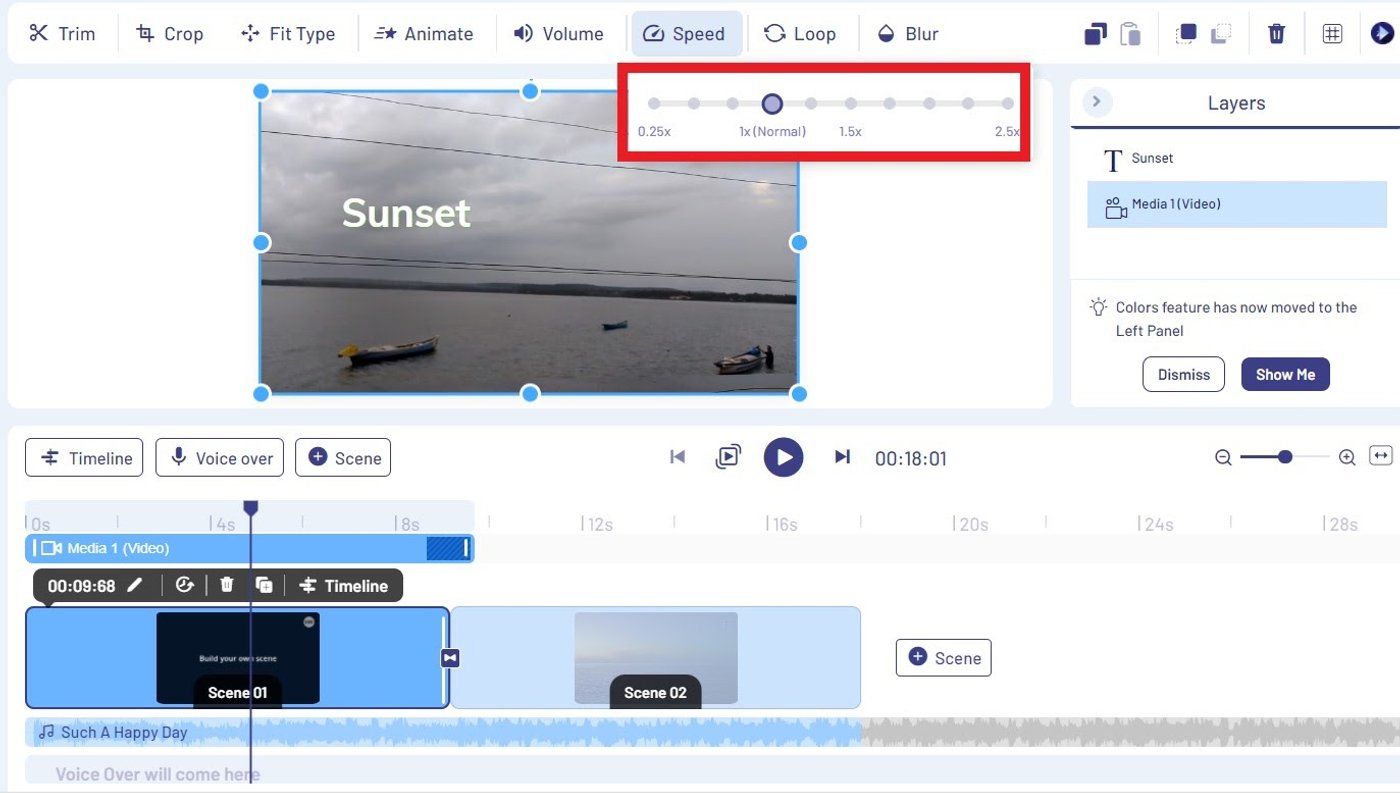Screen dimensions: 1400x793
Task: Open the Trim tool
Action: pos(63,33)
